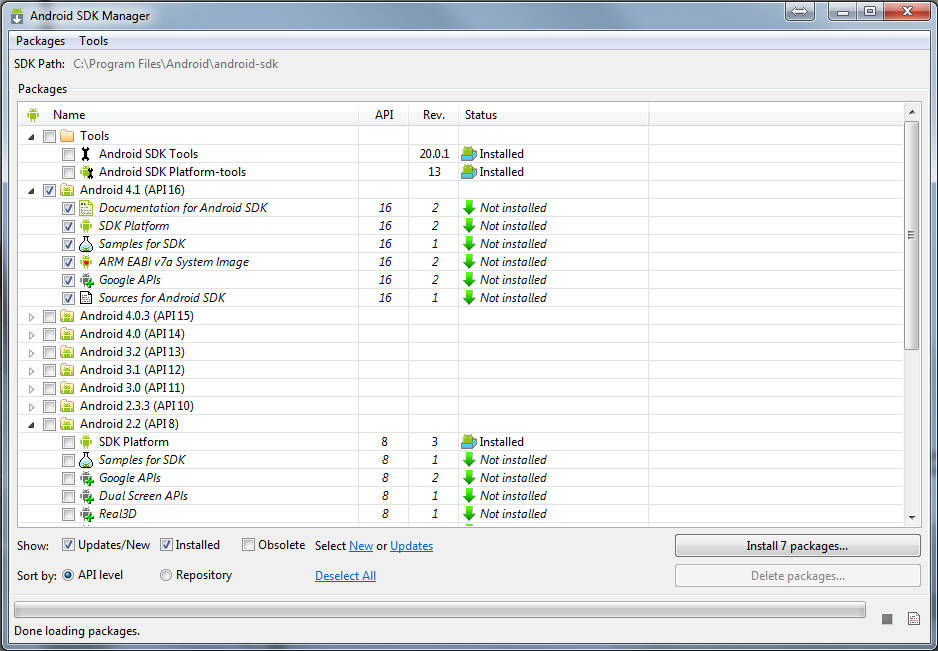
Task: Click the Android 2.2 (API 8) folder icon
Action: [x=67, y=424]
